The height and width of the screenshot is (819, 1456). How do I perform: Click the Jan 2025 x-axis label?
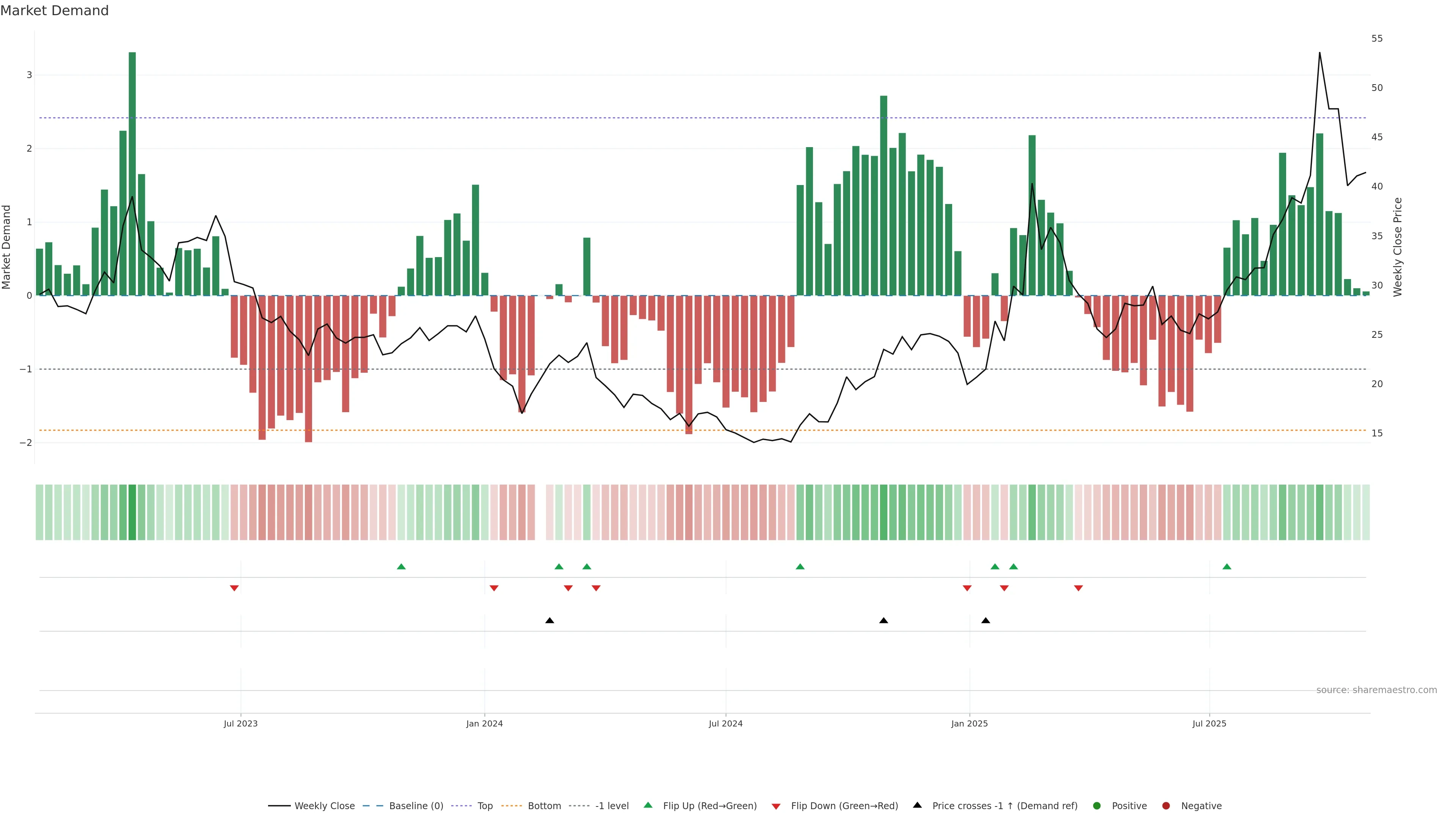point(970,723)
